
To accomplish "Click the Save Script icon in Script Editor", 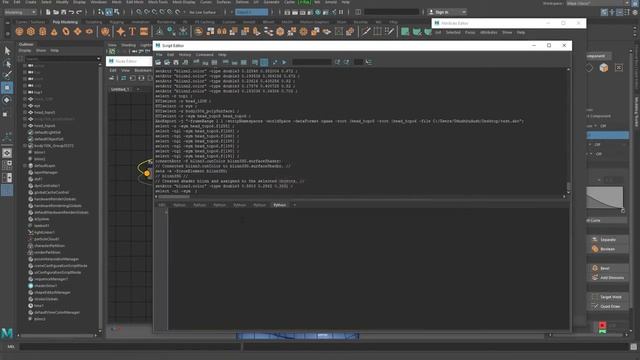I will click(176, 62).
